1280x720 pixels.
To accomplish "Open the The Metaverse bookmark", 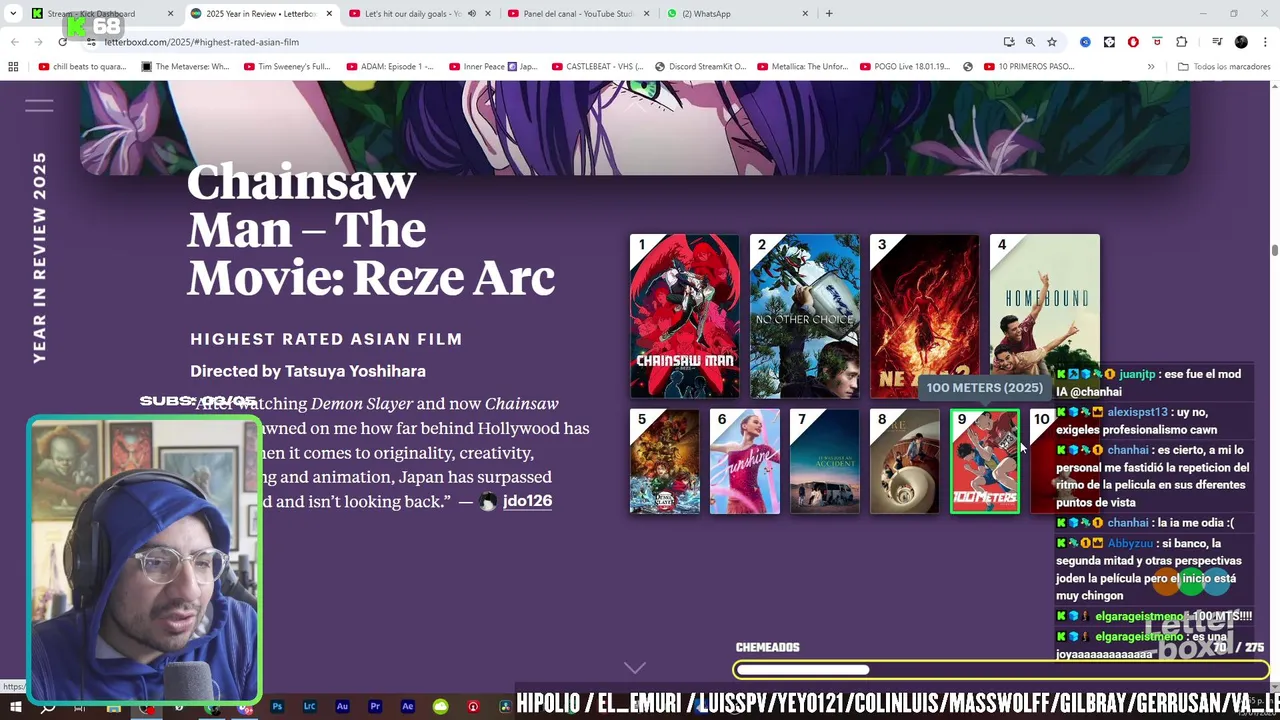I will [x=186, y=67].
